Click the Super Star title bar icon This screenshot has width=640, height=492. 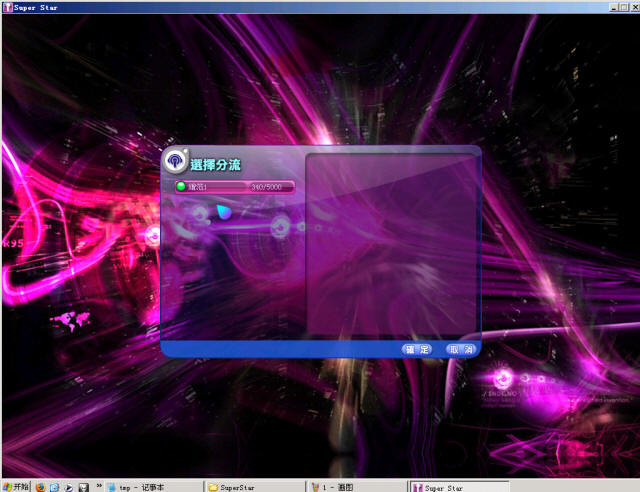[7, 7]
